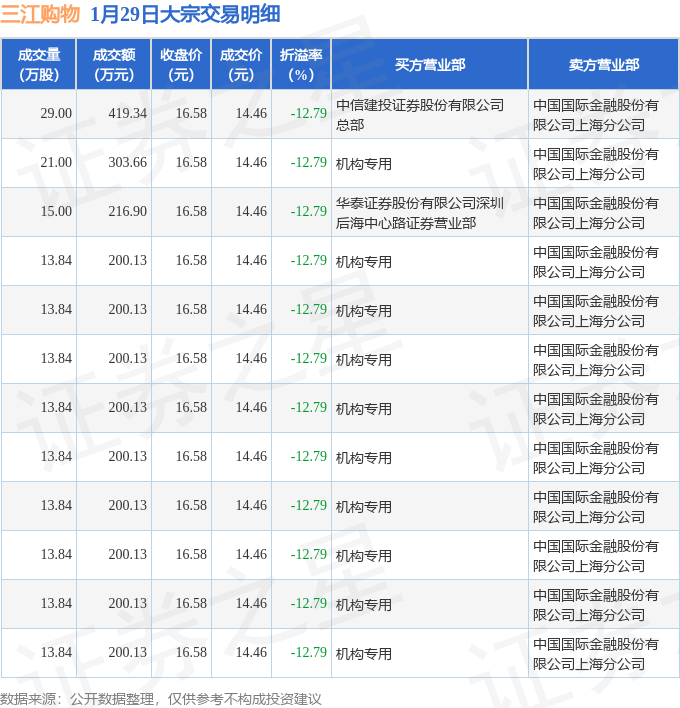The width and height of the screenshot is (680, 708).
Task: Click the 21.00 volume cell
Action: (x=56, y=163)
